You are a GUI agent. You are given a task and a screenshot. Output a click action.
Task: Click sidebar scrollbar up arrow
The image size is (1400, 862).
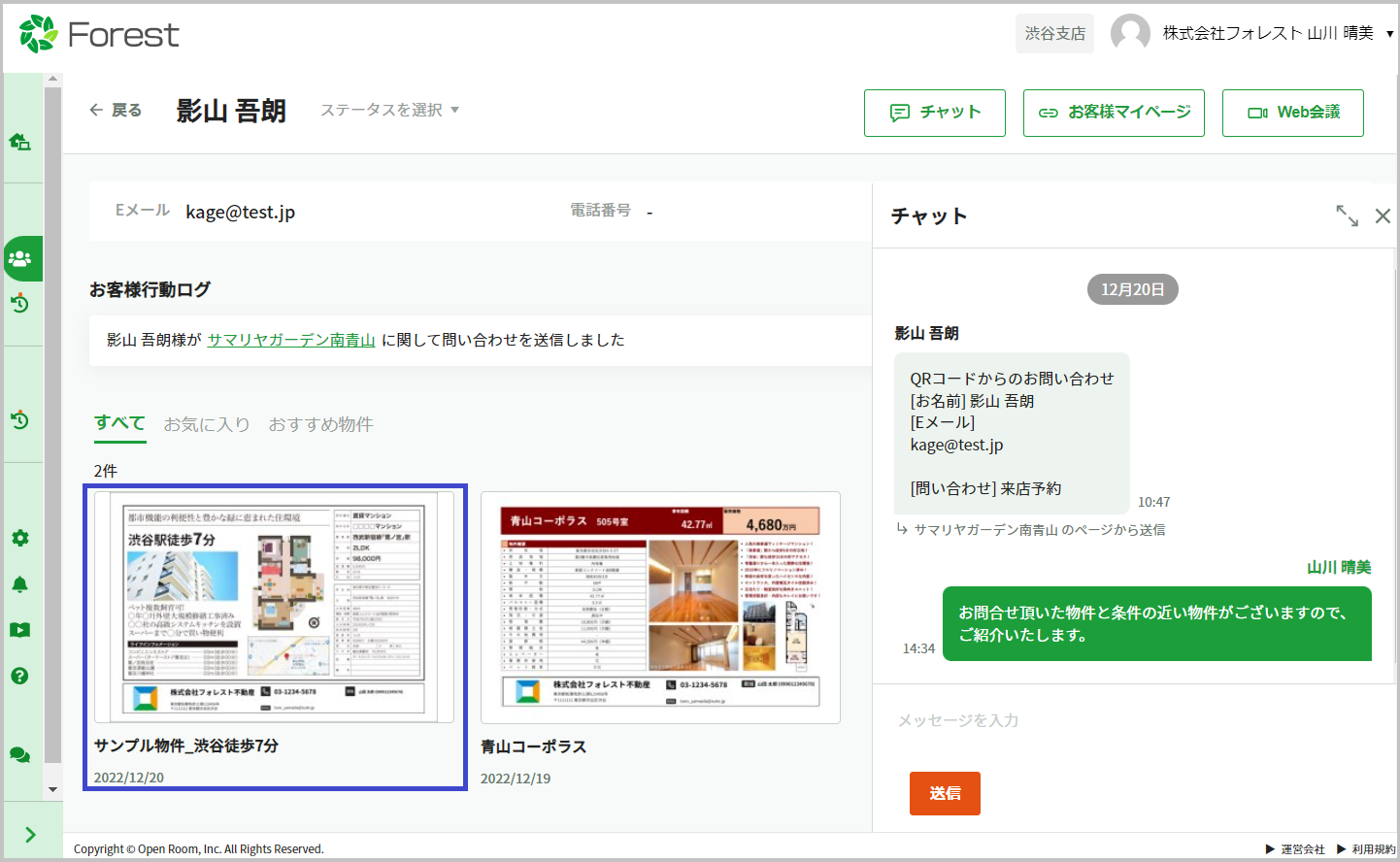point(53,80)
